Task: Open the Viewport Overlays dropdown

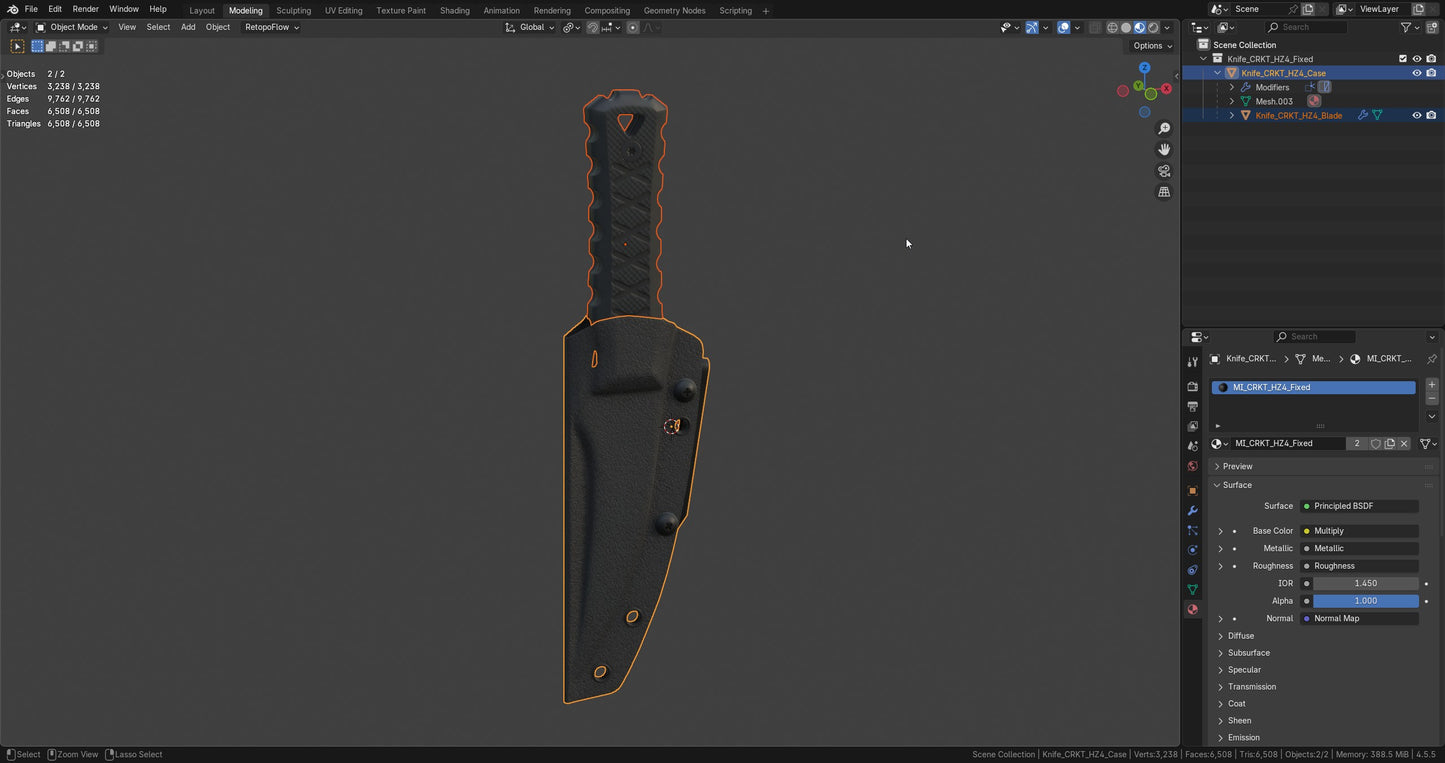Action: tap(1077, 27)
